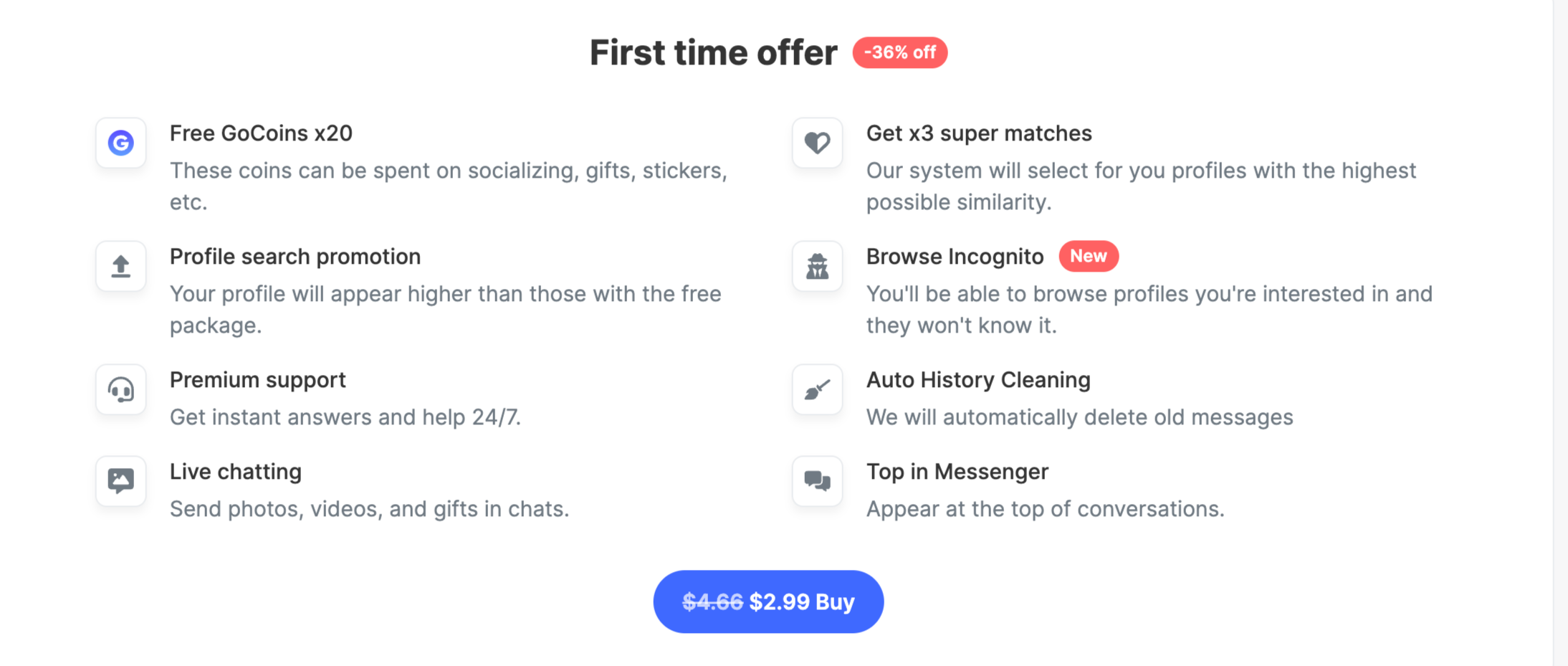Click the New badge beside Browse Incognito
The width and height of the screenshot is (1568, 666).
pyautogui.click(x=1089, y=256)
